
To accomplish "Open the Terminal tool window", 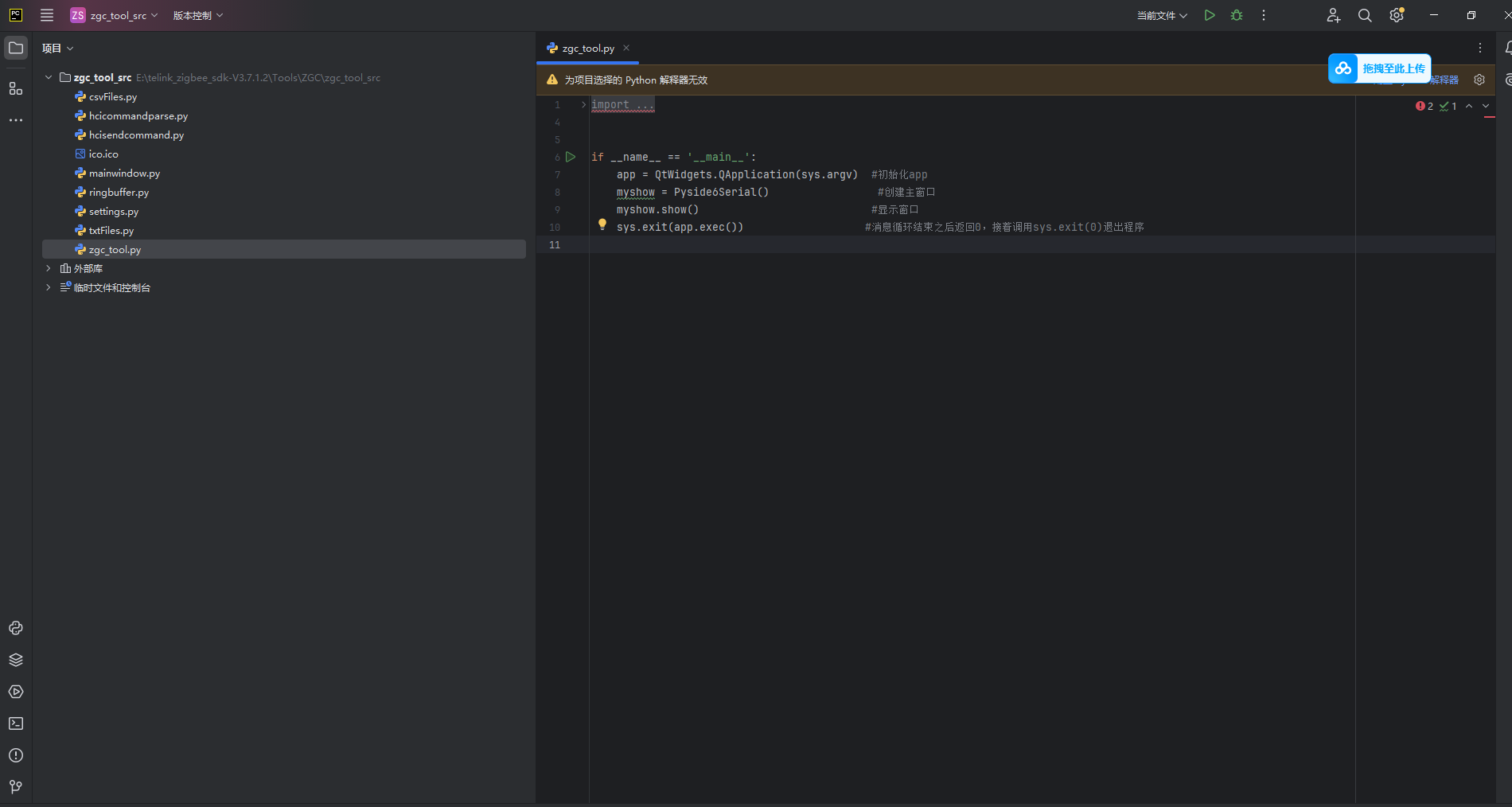I will click(x=16, y=723).
